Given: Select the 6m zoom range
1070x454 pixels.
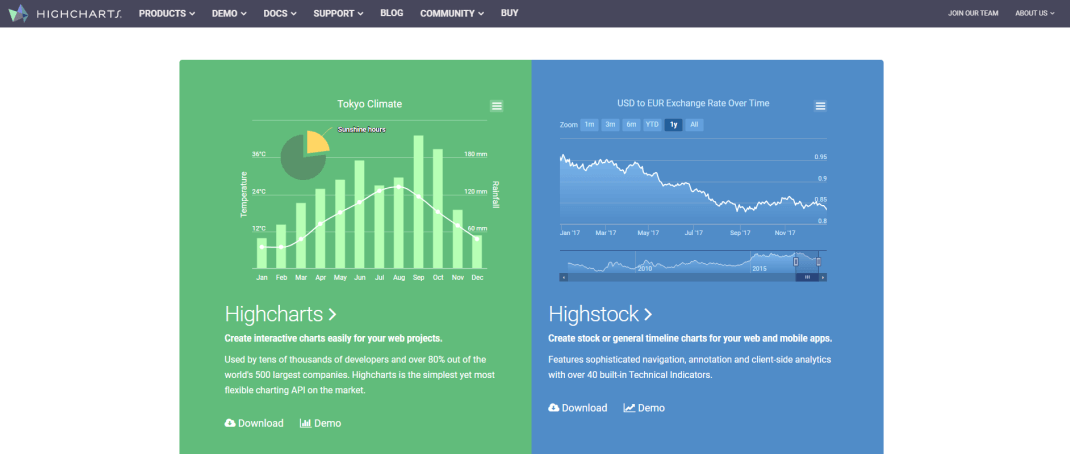Looking at the screenshot, I should (x=632, y=125).
